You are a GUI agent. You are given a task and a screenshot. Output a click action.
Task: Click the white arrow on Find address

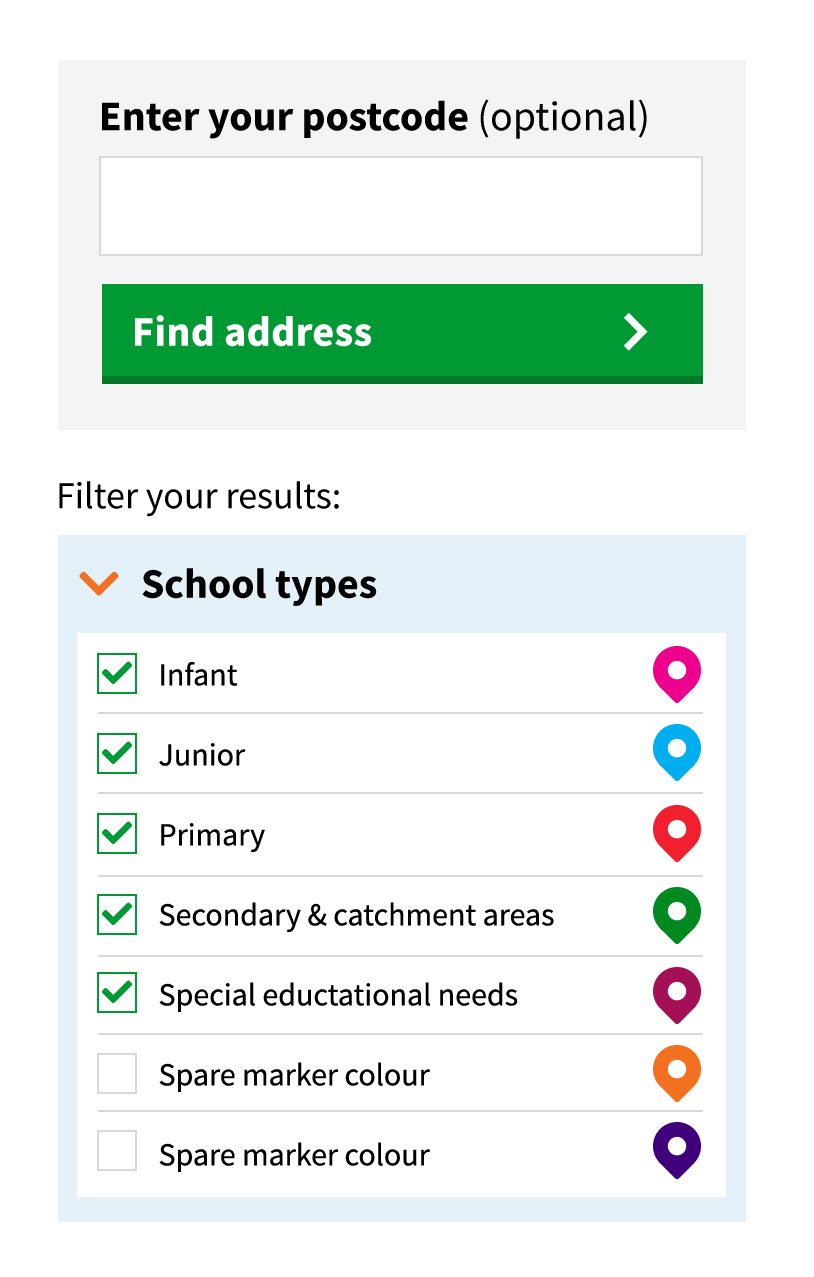click(x=635, y=331)
